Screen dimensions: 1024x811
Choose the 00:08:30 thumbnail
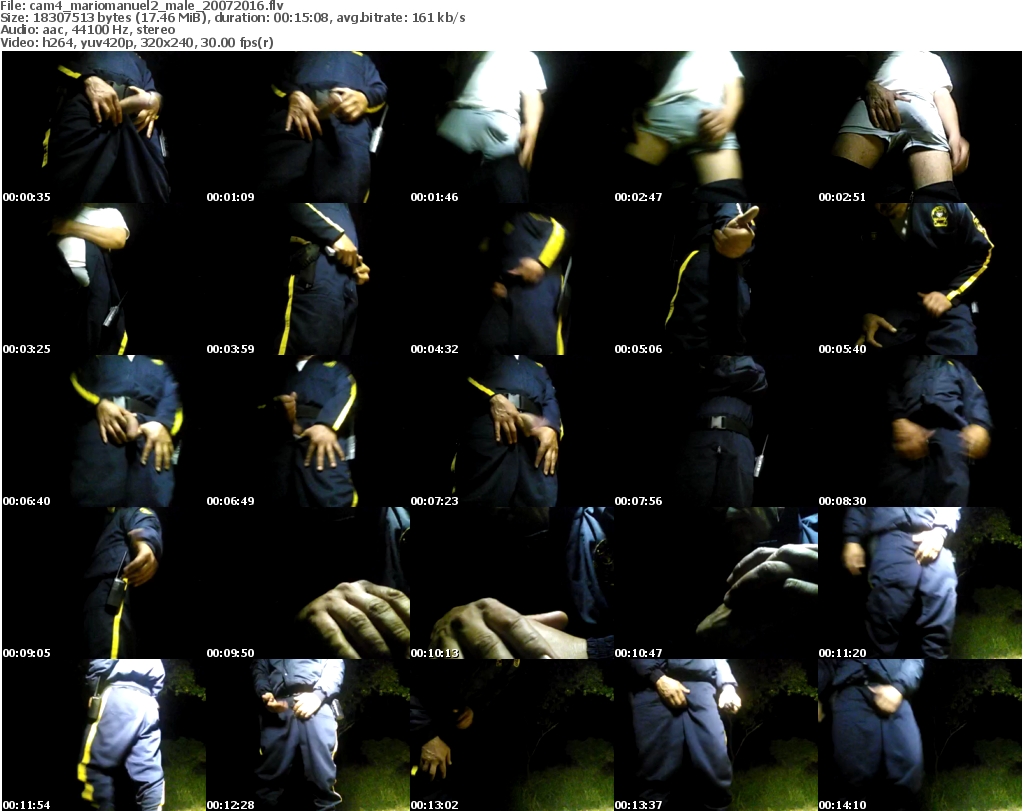tap(920, 432)
